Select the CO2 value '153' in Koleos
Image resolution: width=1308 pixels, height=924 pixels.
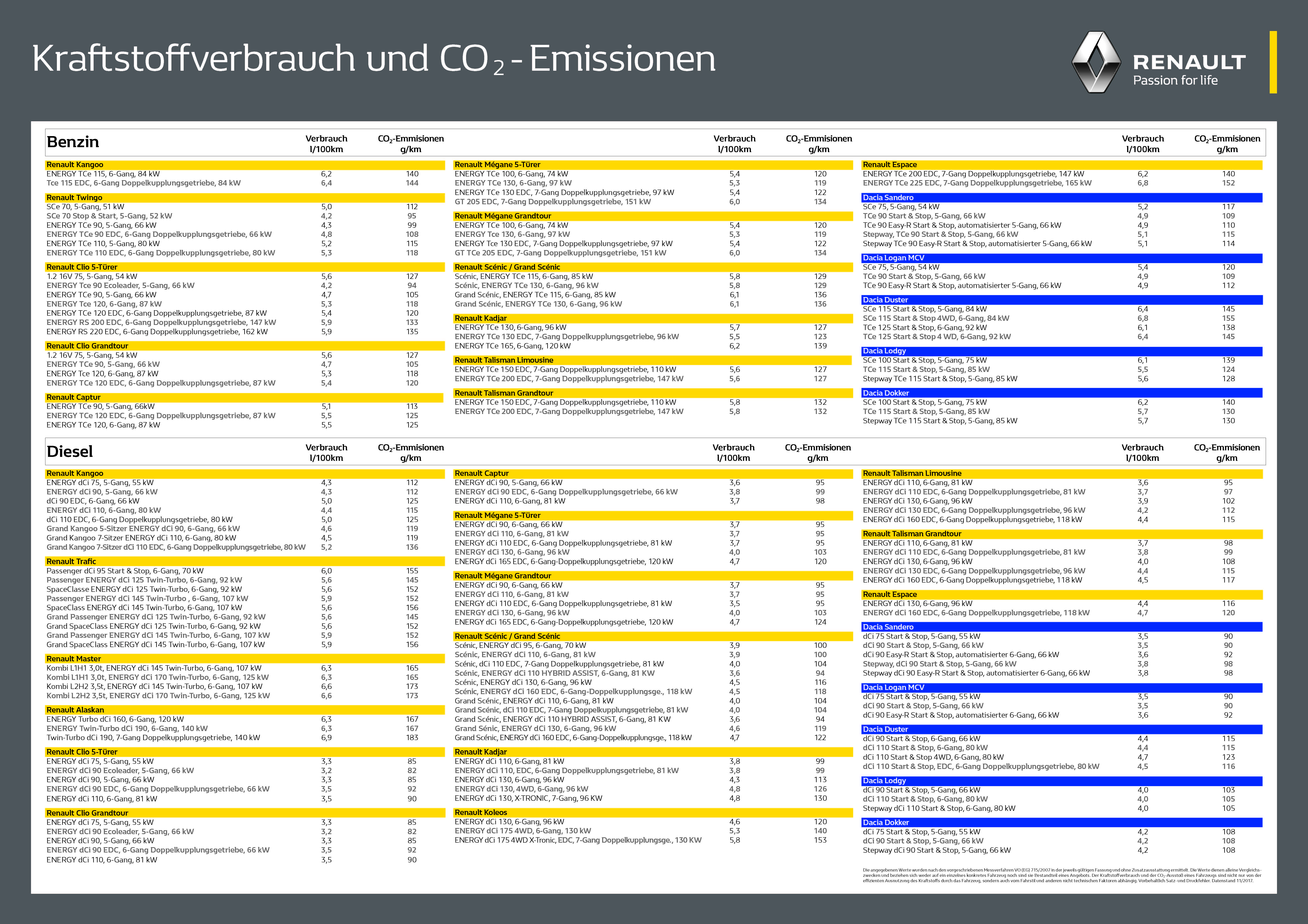(x=820, y=840)
